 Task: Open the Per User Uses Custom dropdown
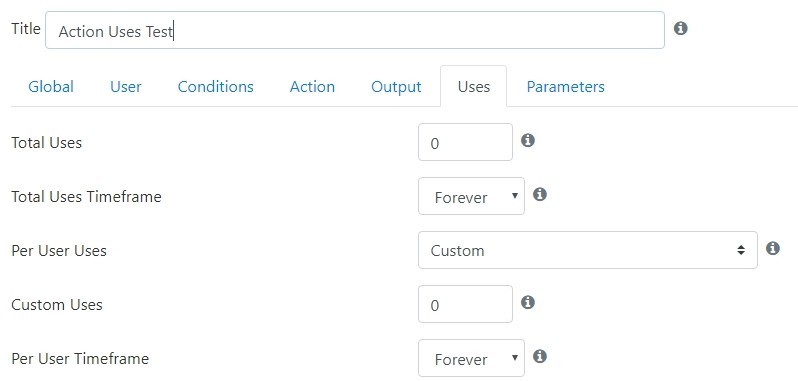[x=588, y=250]
